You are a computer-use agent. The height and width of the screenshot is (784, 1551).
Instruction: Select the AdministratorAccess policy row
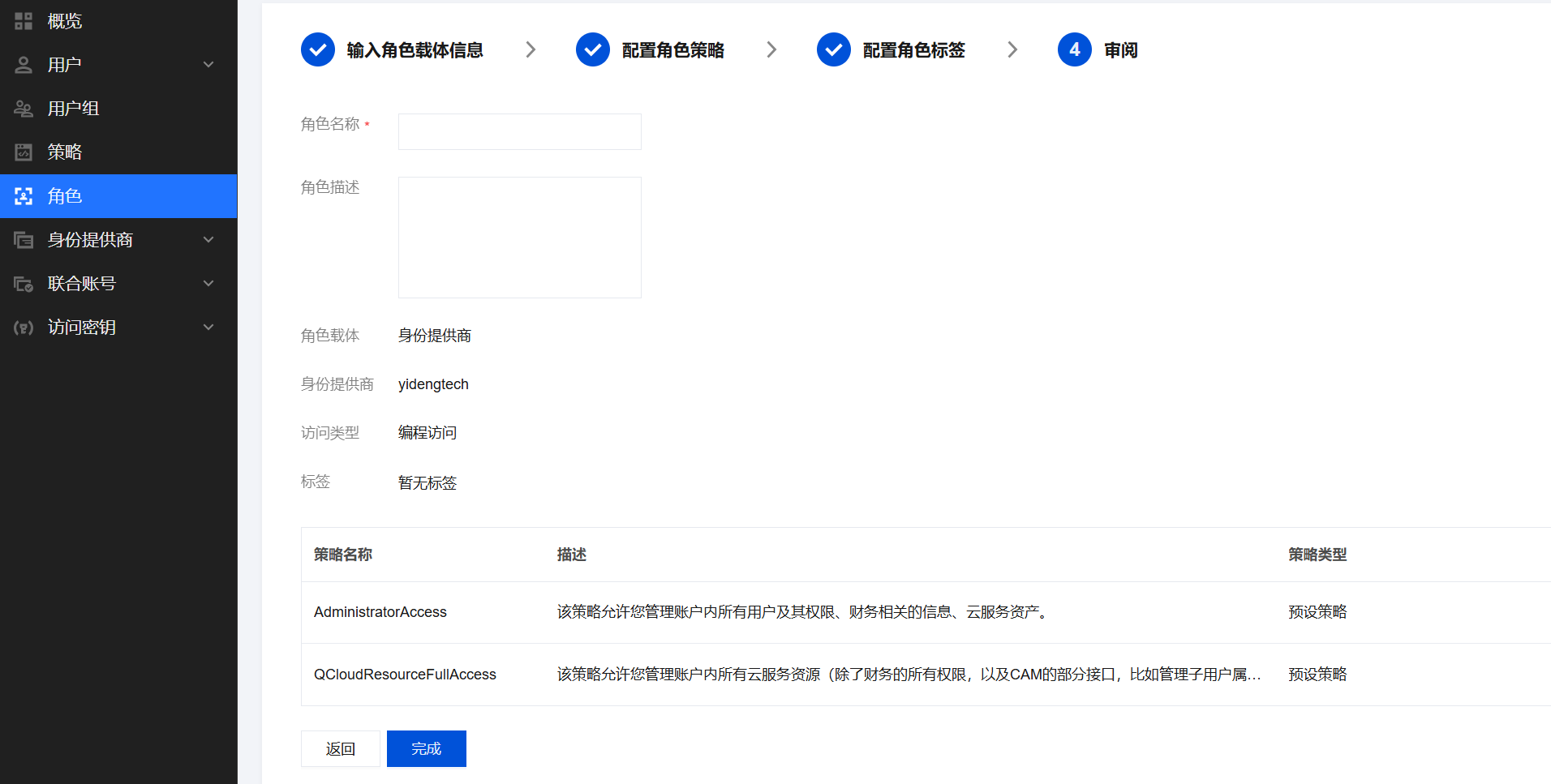pos(380,612)
